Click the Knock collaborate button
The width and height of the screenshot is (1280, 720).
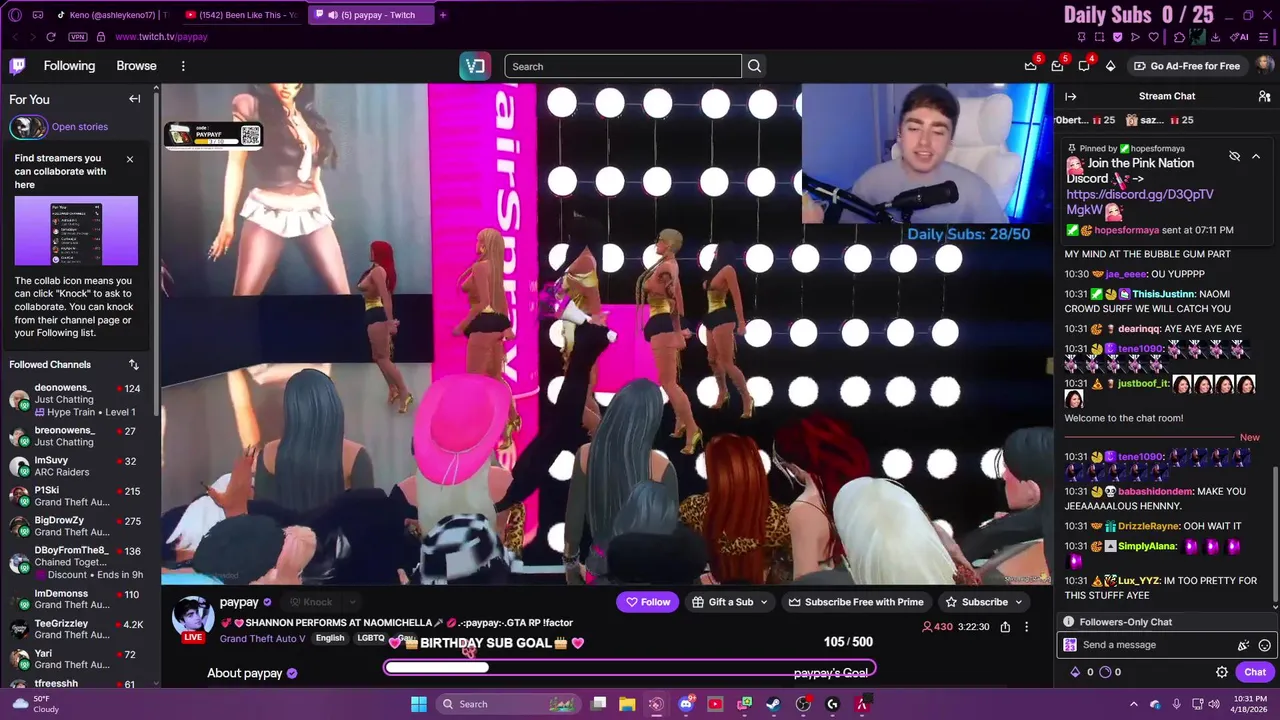[x=311, y=602]
